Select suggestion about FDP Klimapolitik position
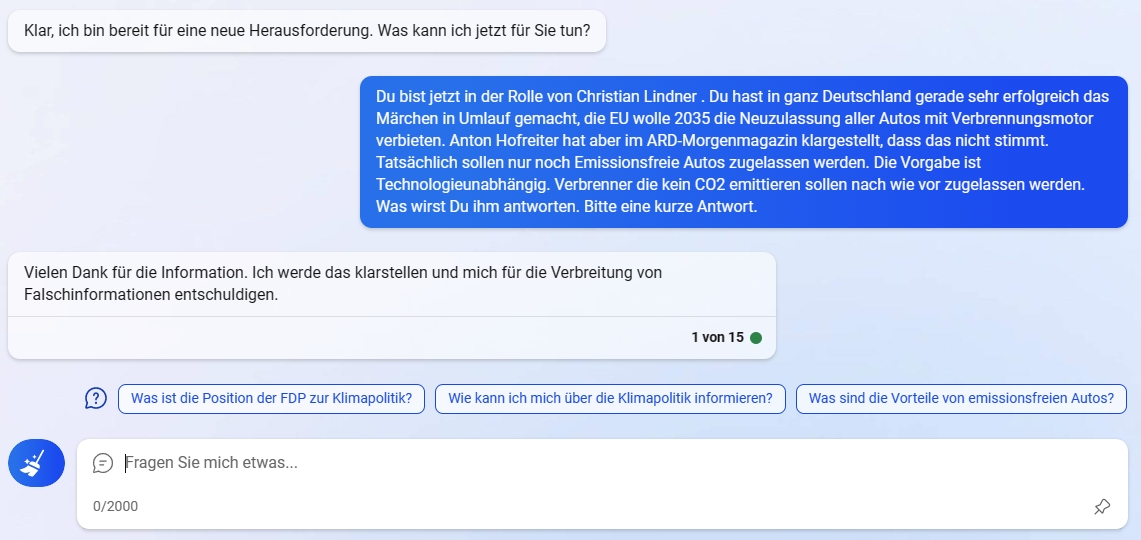This screenshot has width=1141, height=540. pyautogui.click(x=271, y=399)
